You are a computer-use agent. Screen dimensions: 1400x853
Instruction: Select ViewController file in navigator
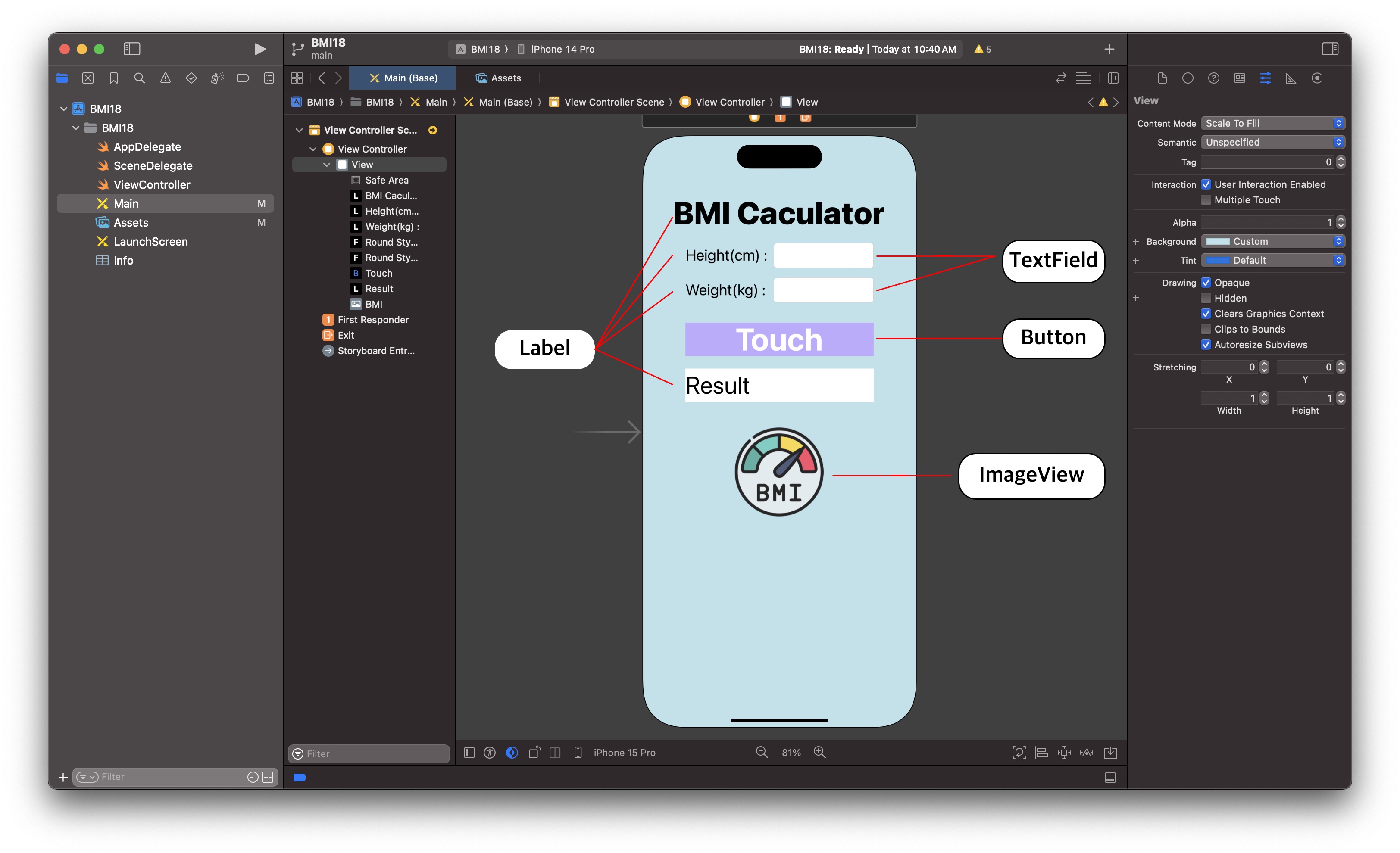coord(151,184)
